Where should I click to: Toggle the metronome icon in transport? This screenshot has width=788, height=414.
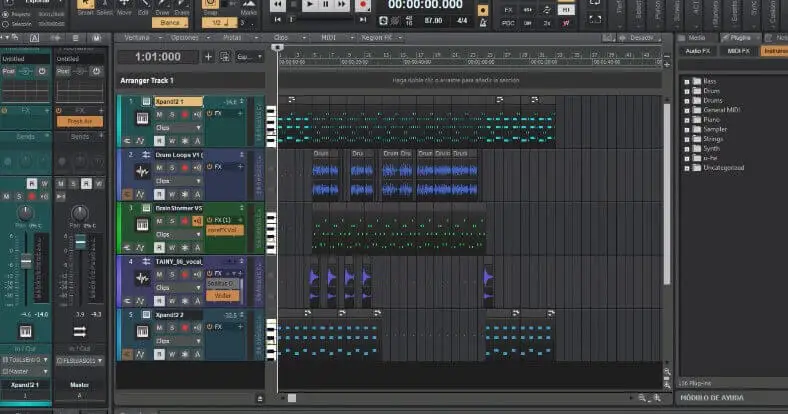pyautogui.click(x=483, y=22)
